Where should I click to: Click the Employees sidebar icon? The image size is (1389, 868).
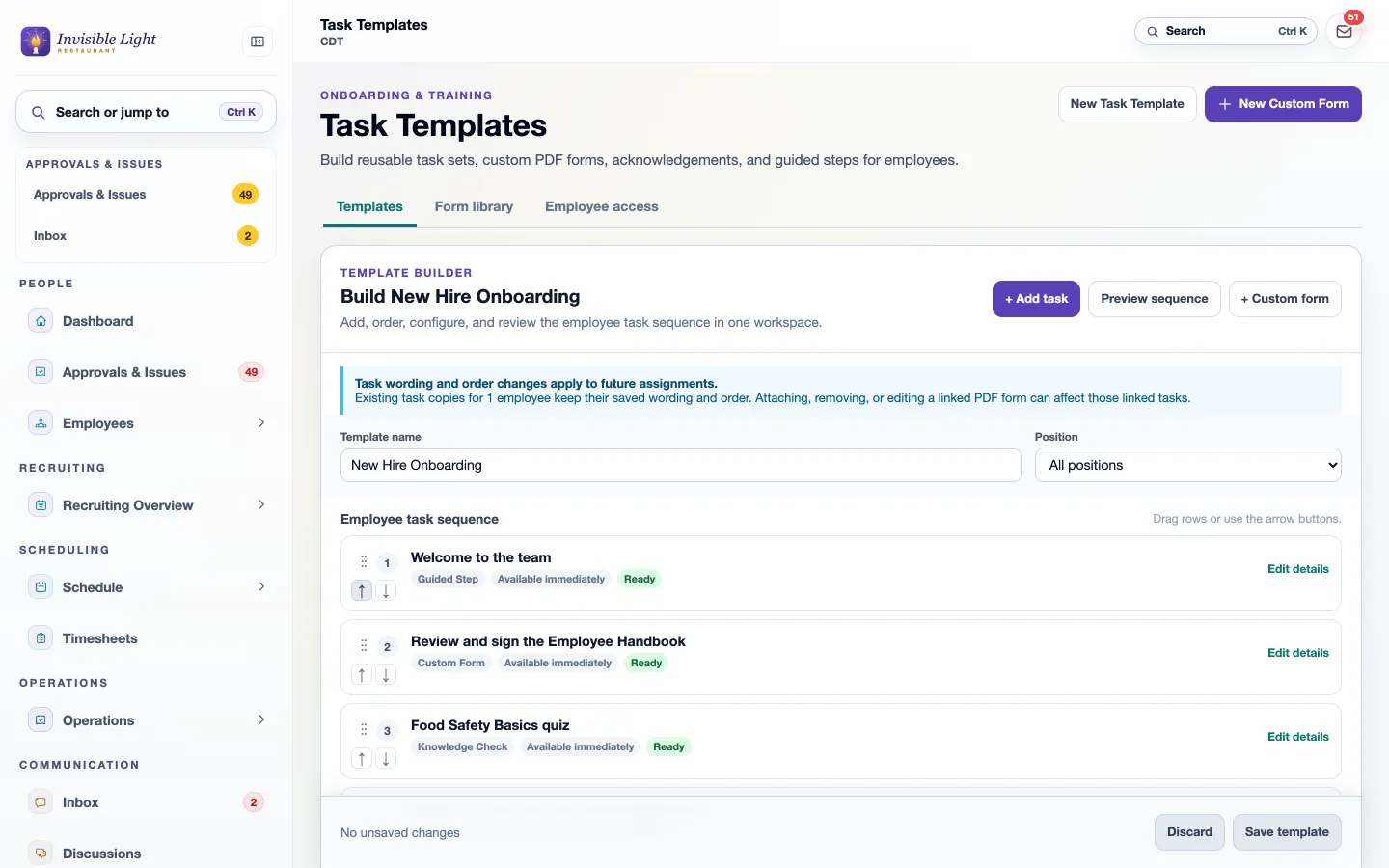tap(41, 423)
